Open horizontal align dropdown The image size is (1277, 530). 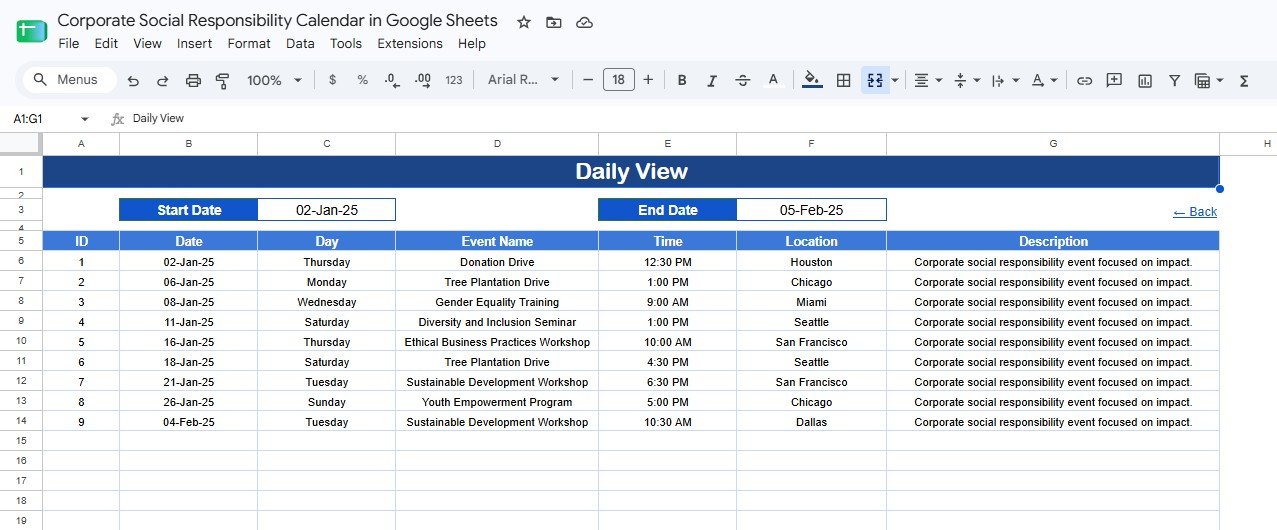click(x=928, y=80)
